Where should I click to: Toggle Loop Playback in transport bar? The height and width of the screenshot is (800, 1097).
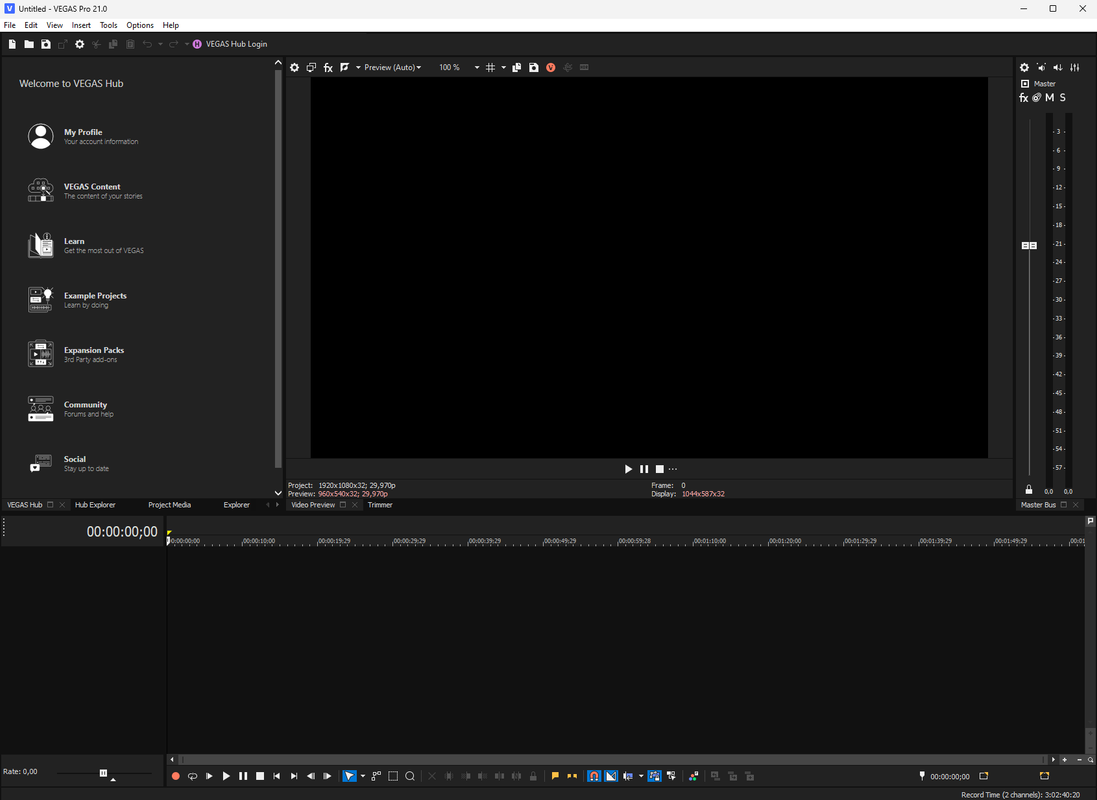[x=192, y=776]
